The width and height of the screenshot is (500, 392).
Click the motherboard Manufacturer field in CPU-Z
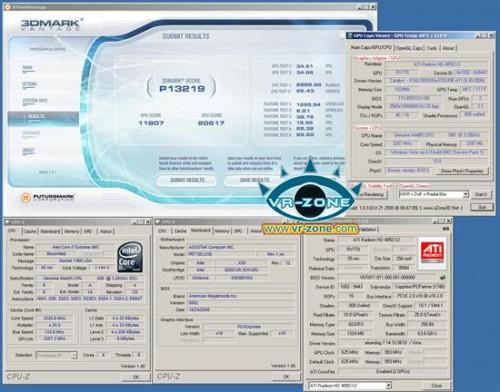point(241,247)
